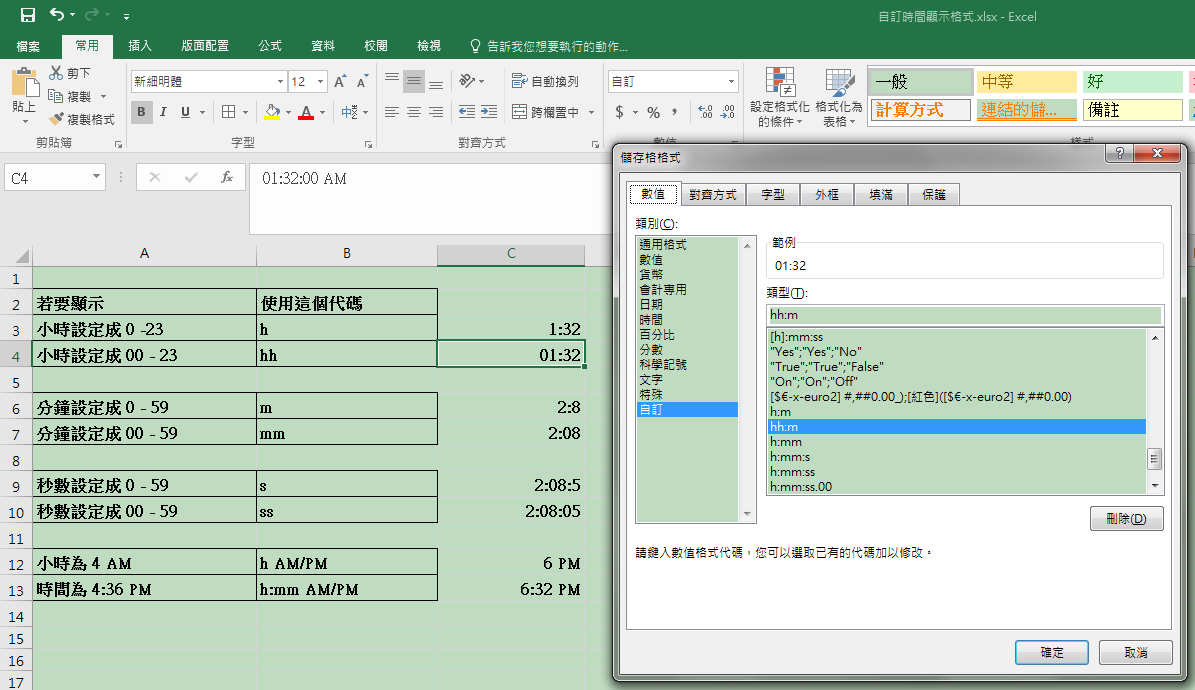Click the Save icon in the quick access toolbar
This screenshot has width=1195, height=690.
27,15
